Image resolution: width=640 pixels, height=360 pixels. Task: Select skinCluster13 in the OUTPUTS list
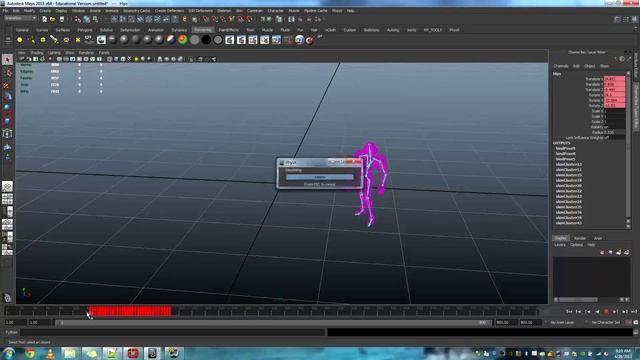pyautogui.click(x=569, y=164)
